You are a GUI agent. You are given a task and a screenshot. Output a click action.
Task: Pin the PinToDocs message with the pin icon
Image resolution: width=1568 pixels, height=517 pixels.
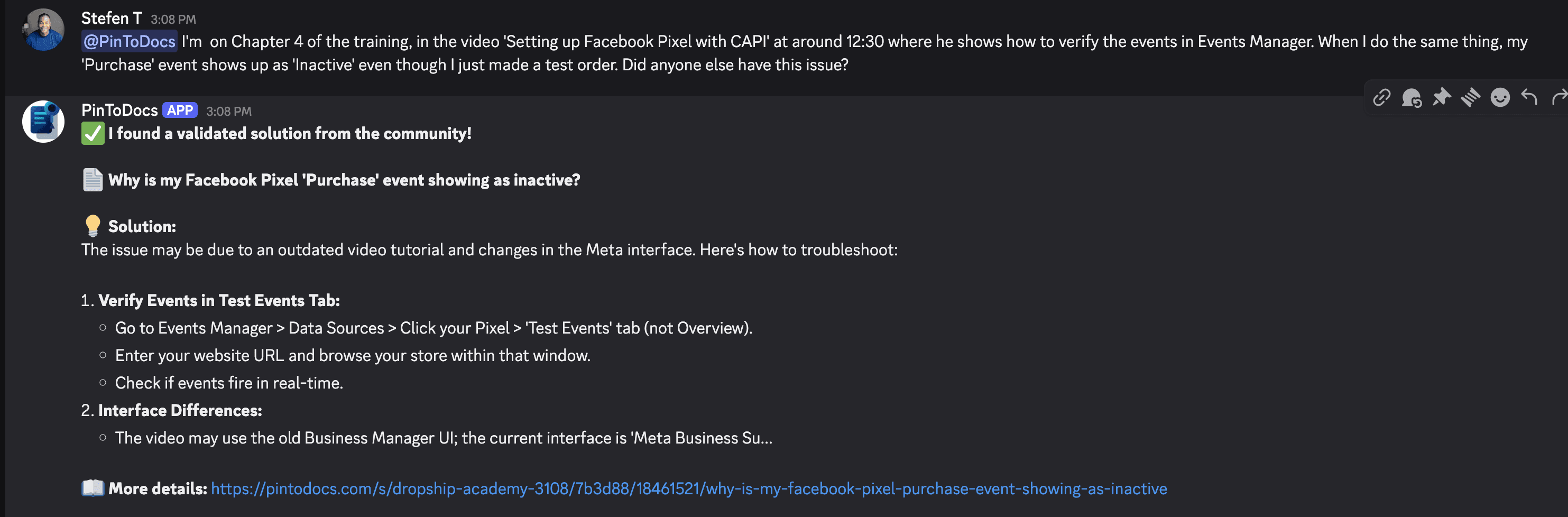point(1442,97)
